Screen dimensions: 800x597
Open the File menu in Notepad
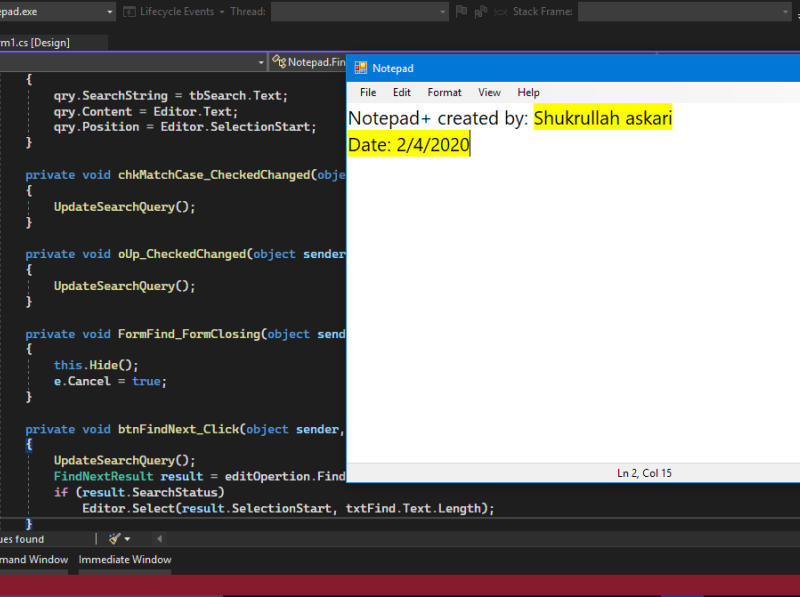368,92
